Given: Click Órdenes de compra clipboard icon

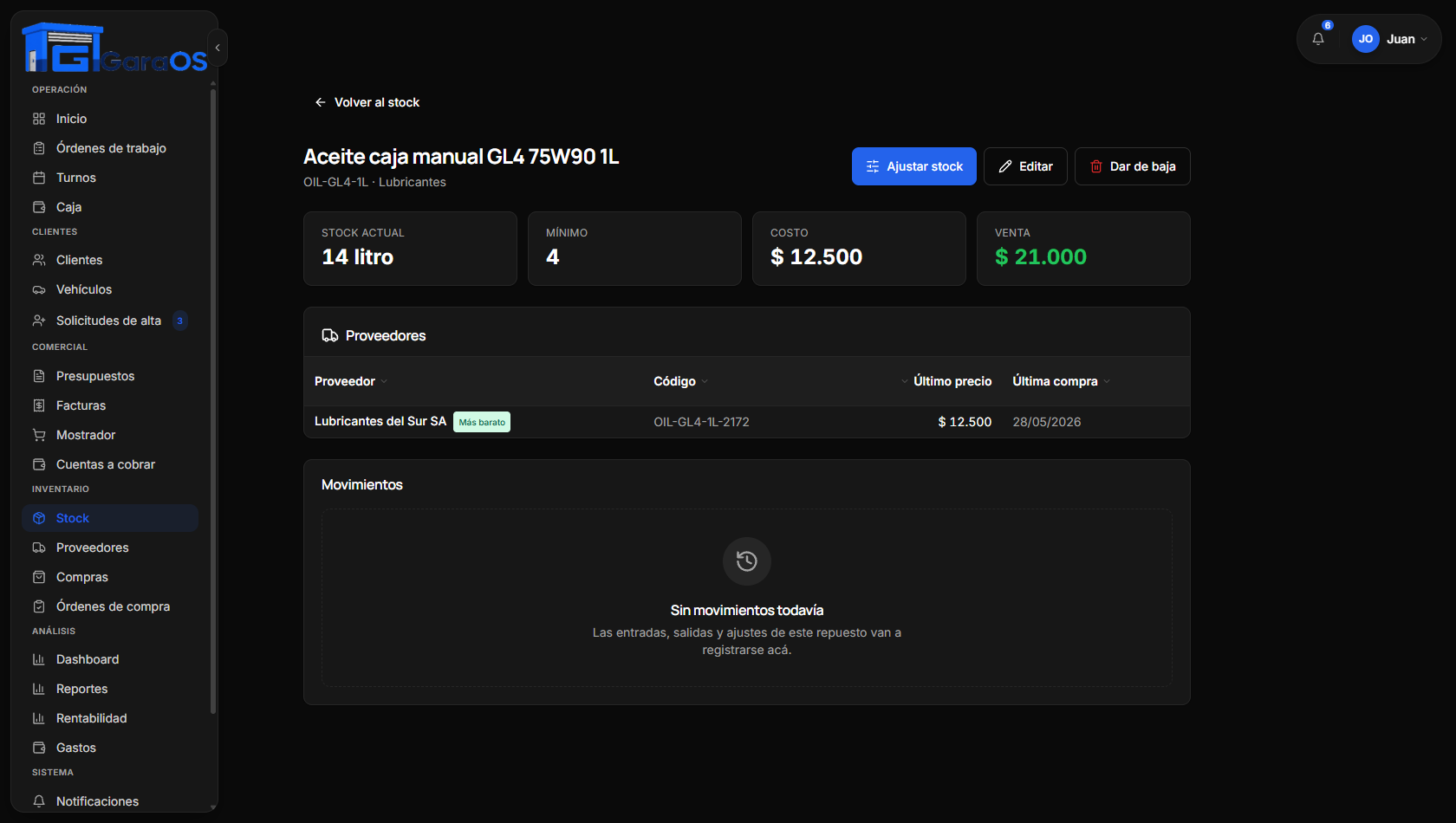Looking at the screenshot, I should [x=39, y=606].
